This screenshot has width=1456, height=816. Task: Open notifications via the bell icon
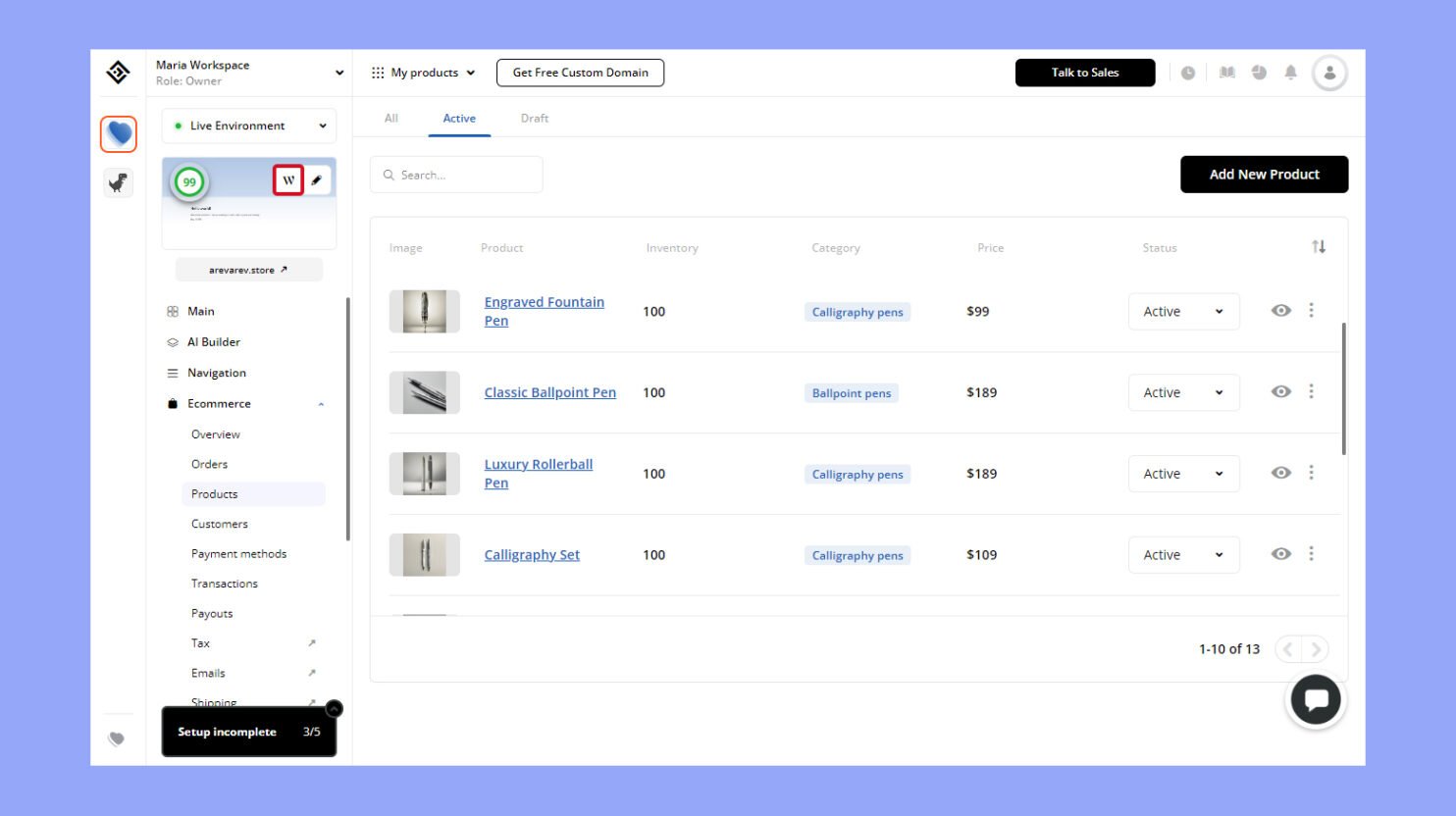click(x=1290, y=72)
